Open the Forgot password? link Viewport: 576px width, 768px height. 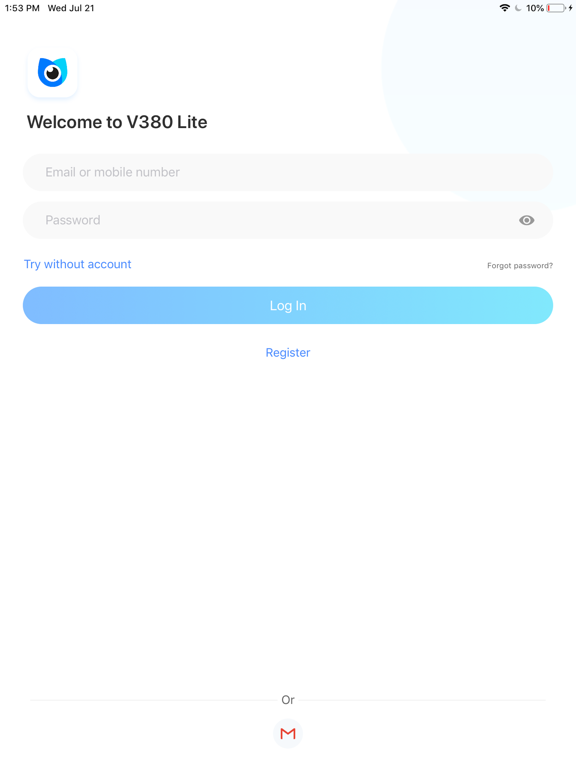pyautogui.click(x=520, y=265)
